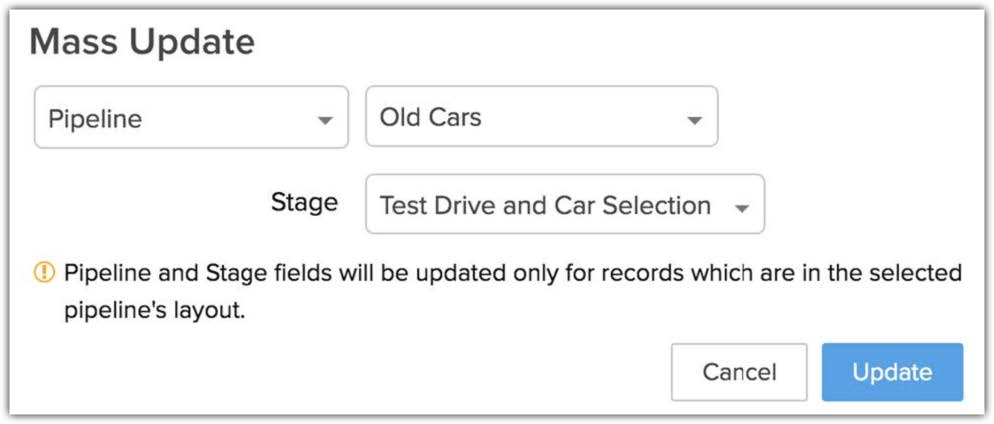
Task: Click the caret after Test Drive and Car Selection
Action: click(x=741, y=208)
